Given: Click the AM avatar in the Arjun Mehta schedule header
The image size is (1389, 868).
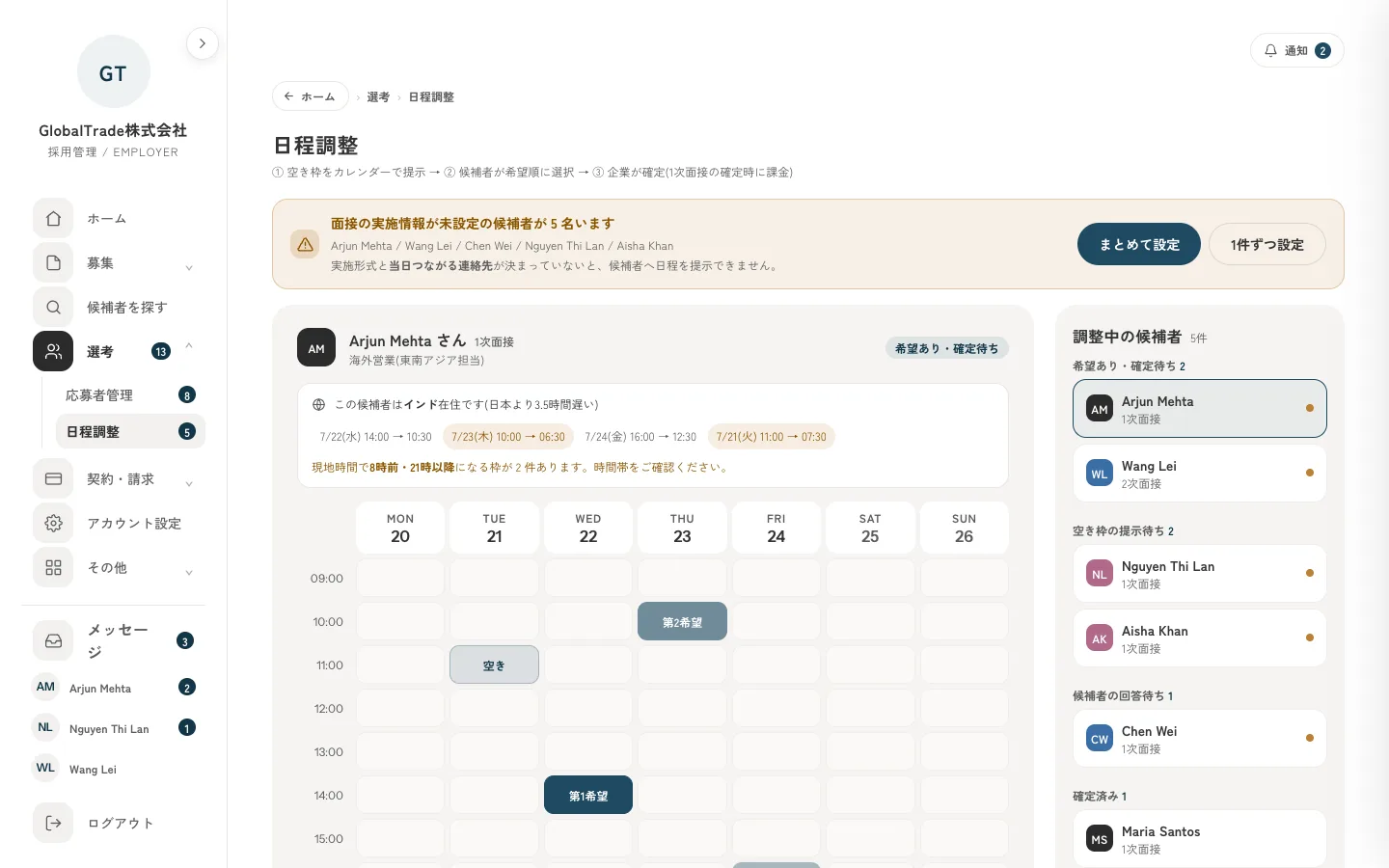Looking at the screenshot, I should [316, 349].
